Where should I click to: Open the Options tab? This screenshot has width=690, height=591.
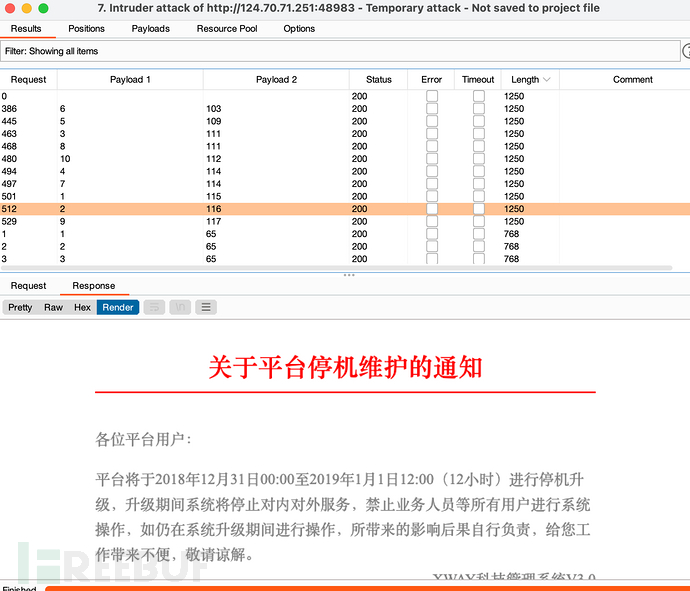[299, 29]
